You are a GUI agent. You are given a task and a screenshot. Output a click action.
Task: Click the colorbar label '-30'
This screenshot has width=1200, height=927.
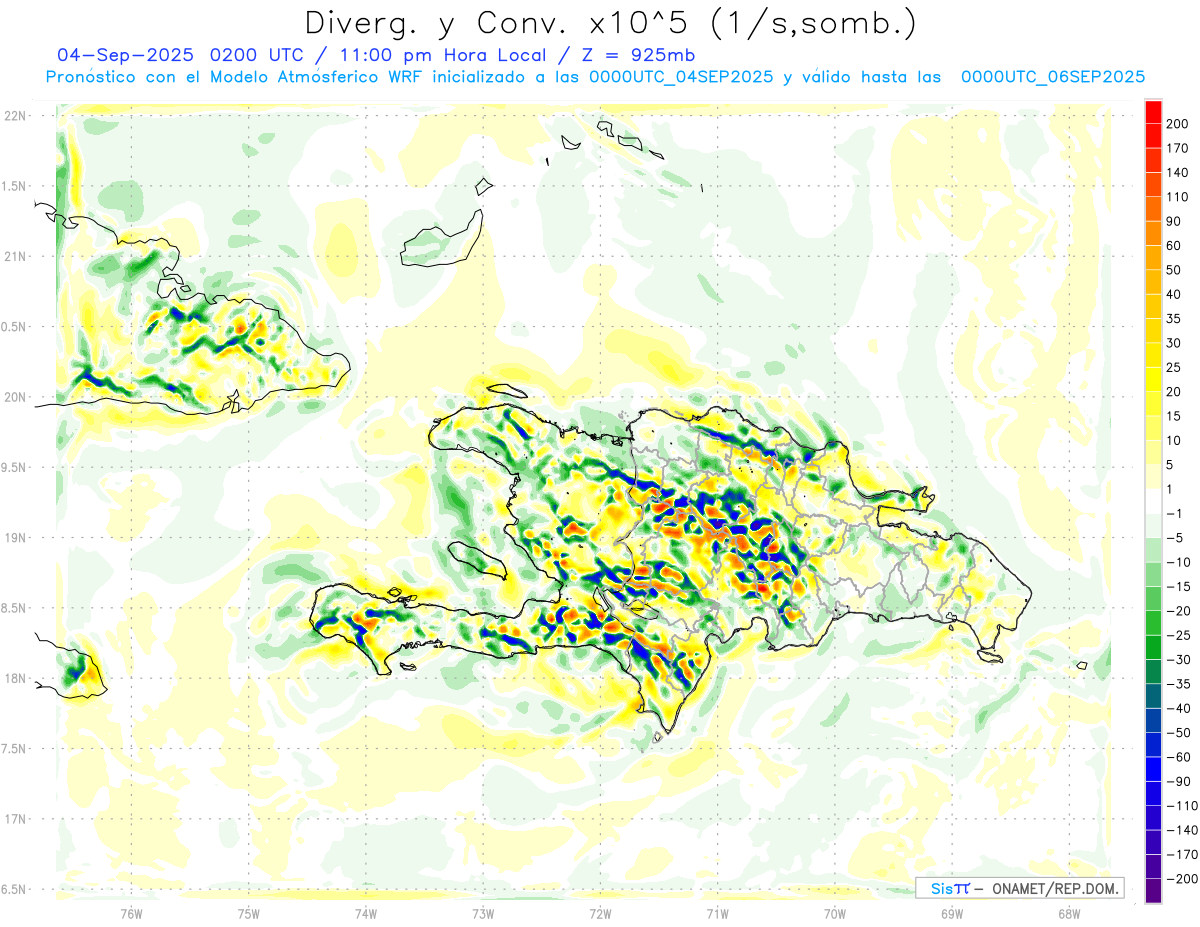pyautogui.click(x=1179, y=659)
